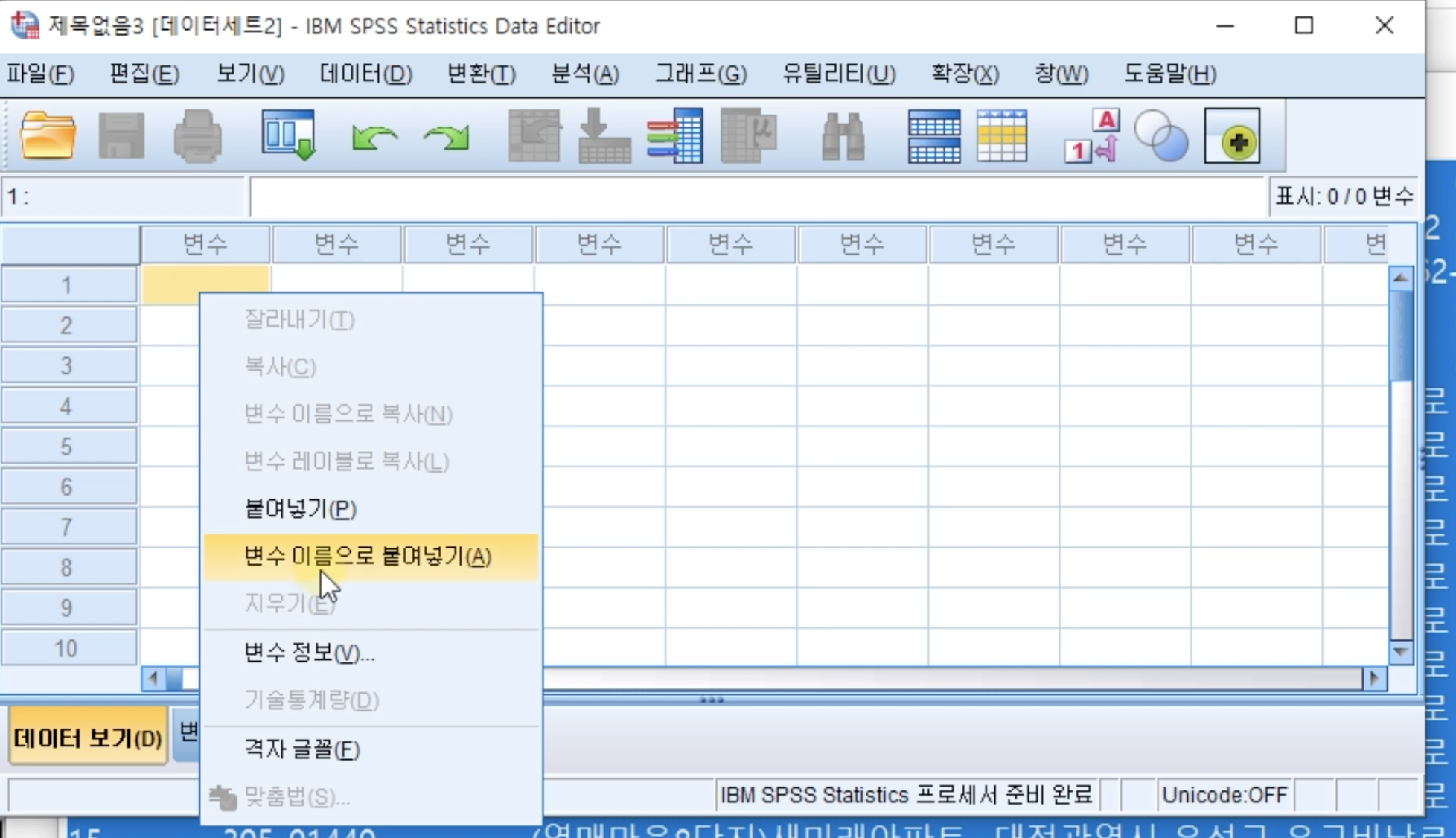Choose 격자 글꼴(F) from the context menu
1456x838 pixels.
tap(371, 749)
